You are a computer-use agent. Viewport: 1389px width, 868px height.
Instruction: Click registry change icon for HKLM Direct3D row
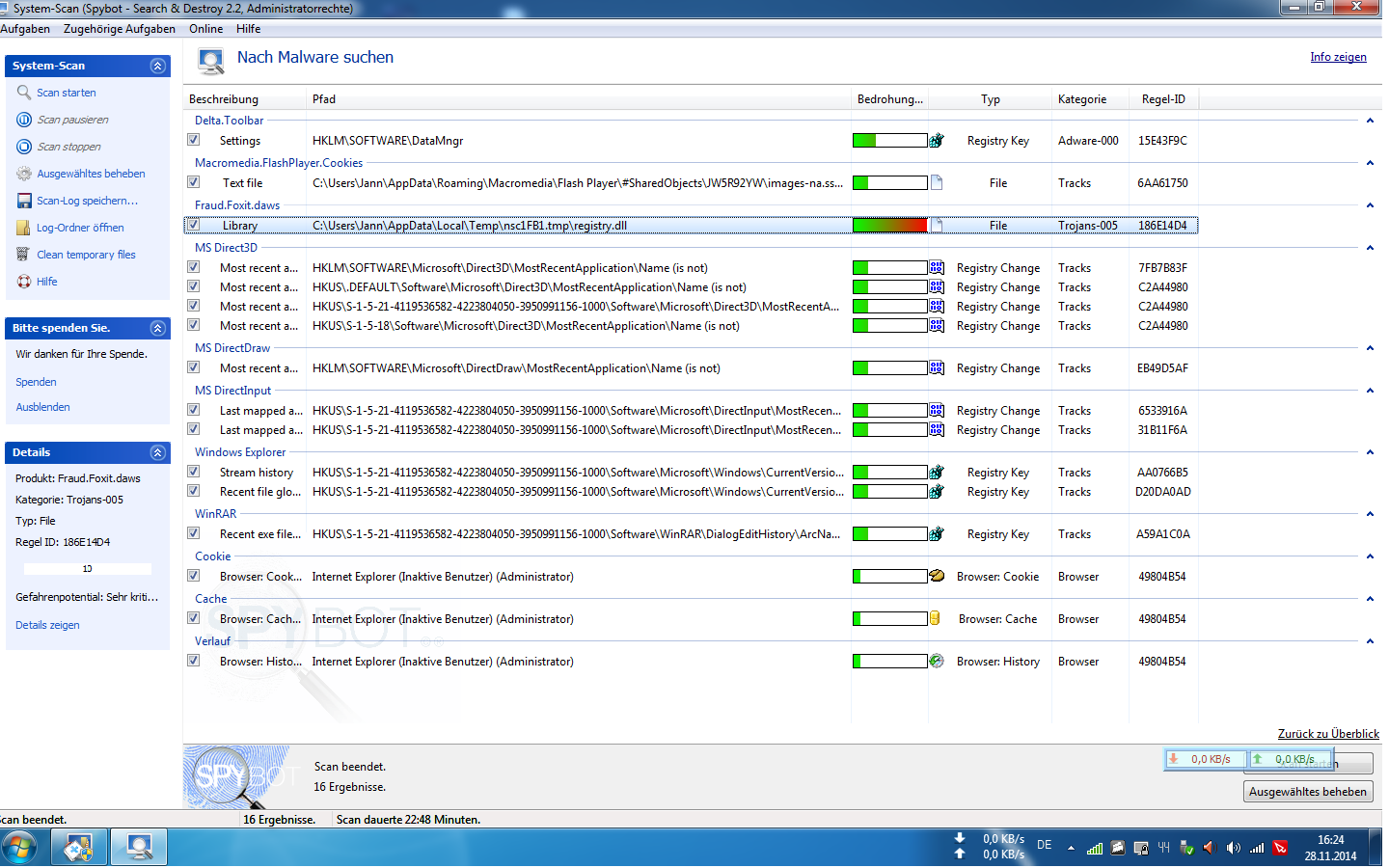pos(937,268)
